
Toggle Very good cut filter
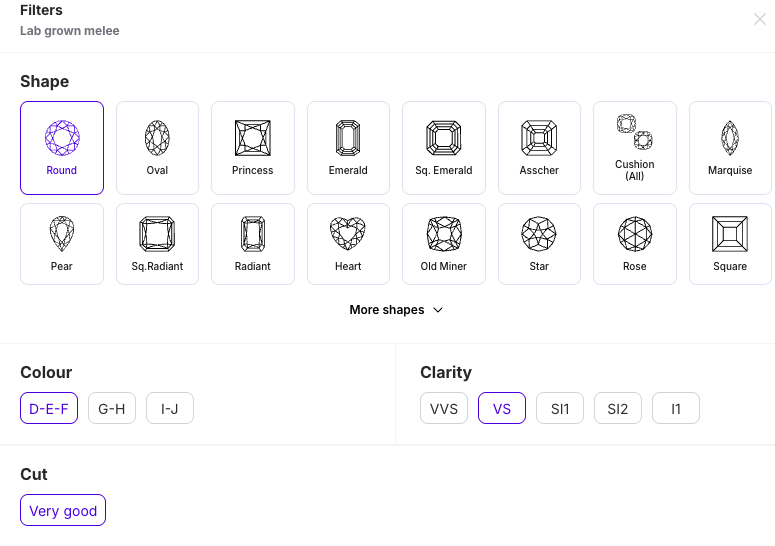pos(63,510)
